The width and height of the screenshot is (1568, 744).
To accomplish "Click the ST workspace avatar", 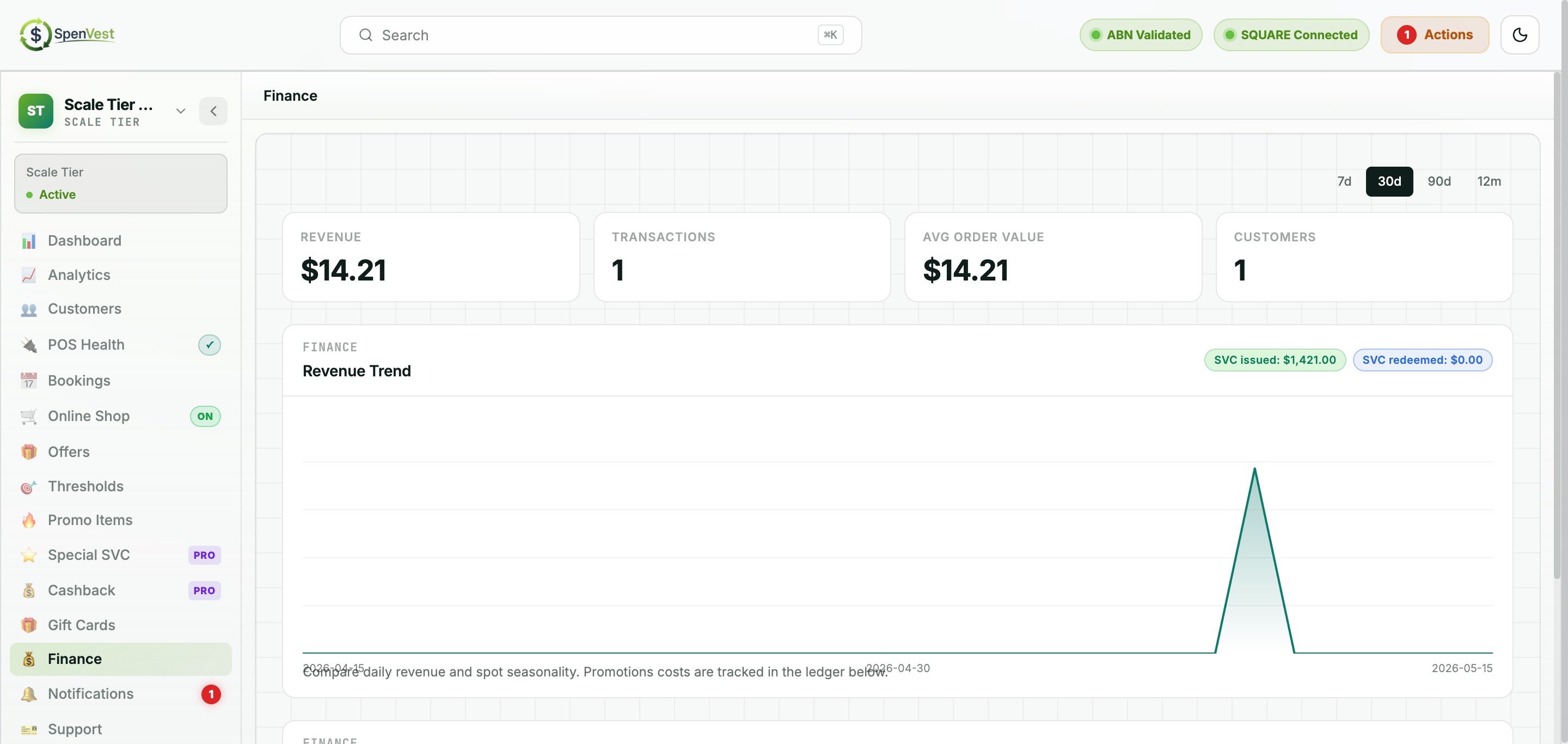I will click(36, 111).
